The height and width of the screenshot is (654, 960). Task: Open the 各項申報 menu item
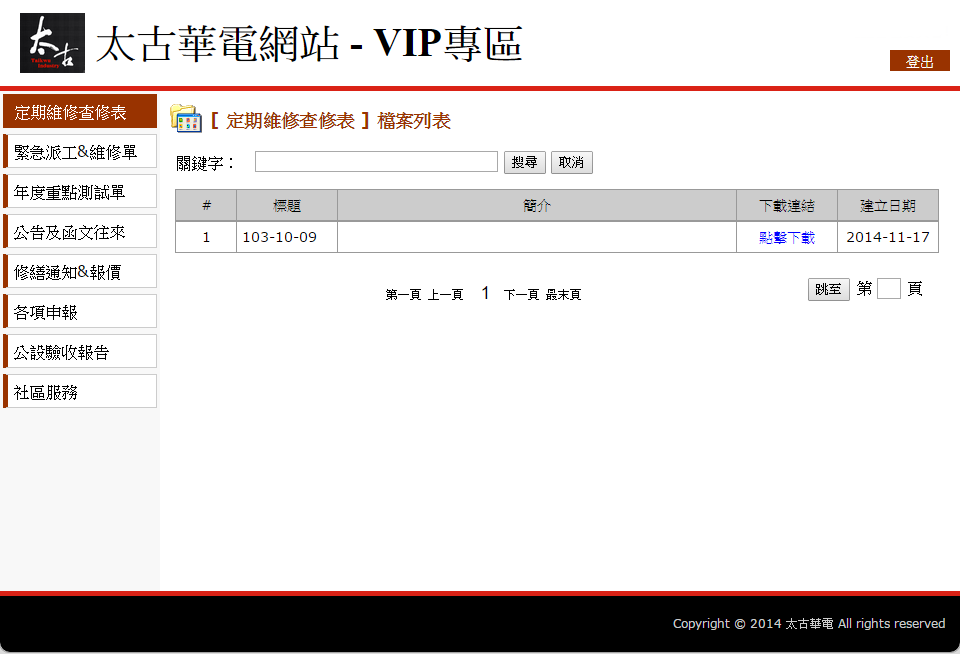[x=80, y=312]
